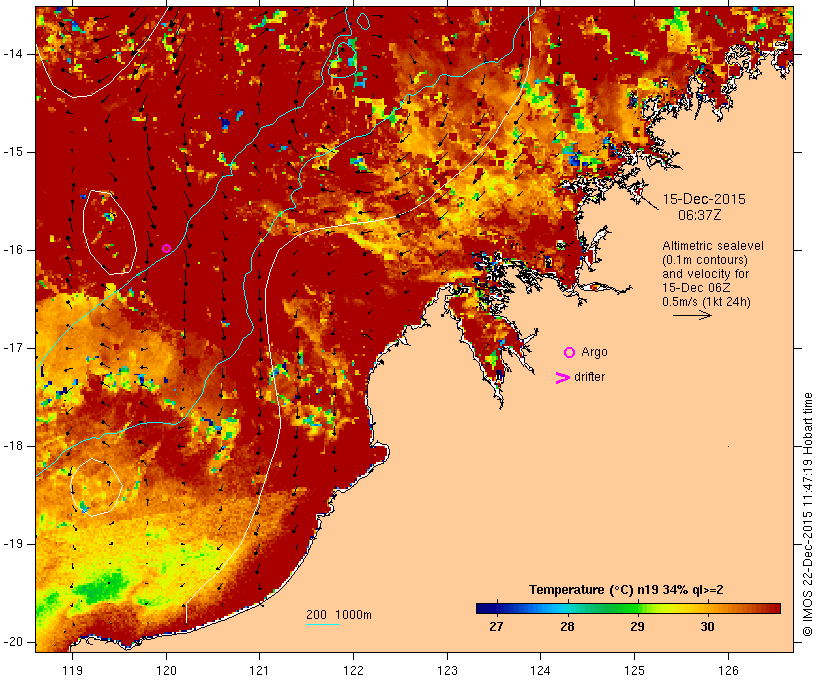Click the Argo legend circle symbol
The height and width of the screenshot is (680, 820).
click(570, 353)
